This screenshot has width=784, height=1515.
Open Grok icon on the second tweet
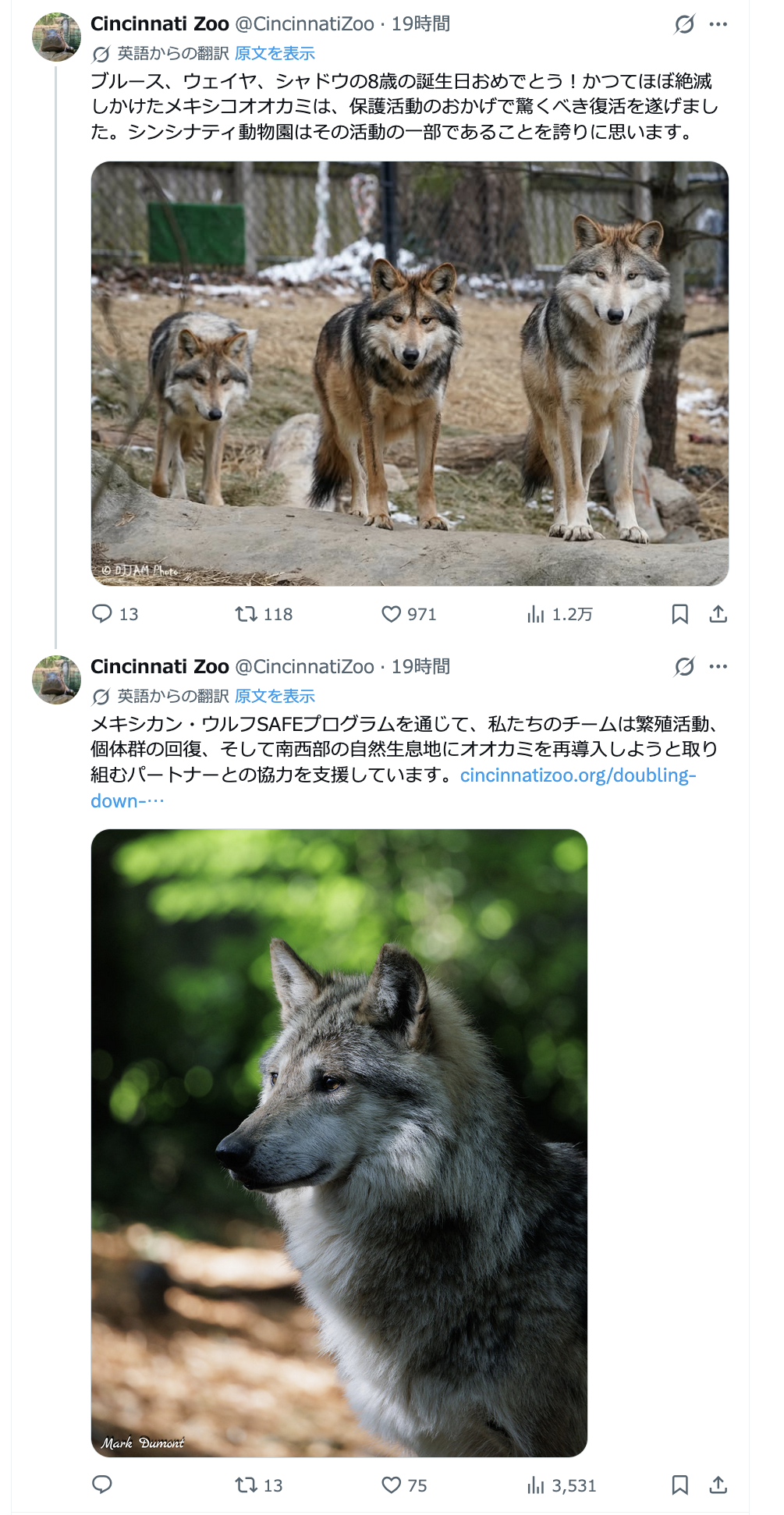pos(684,667)
